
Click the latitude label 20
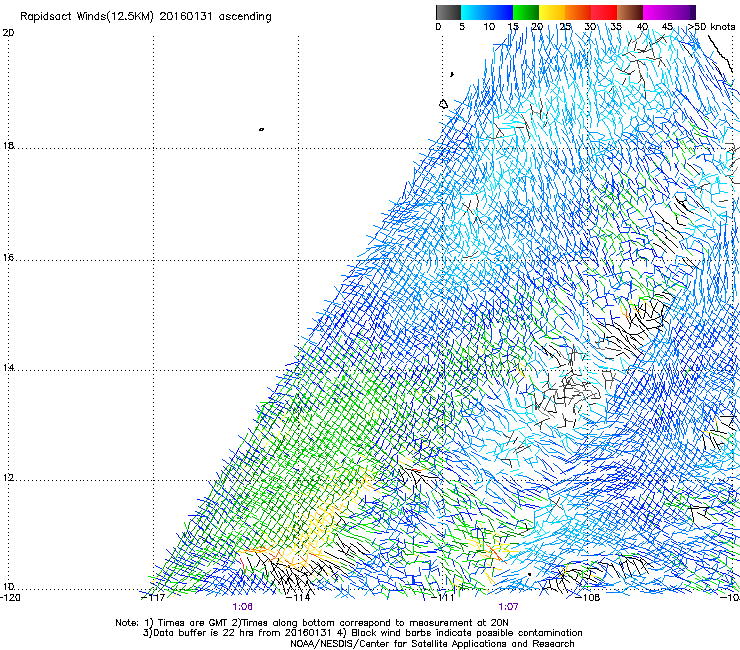click(x=8, y=33)
